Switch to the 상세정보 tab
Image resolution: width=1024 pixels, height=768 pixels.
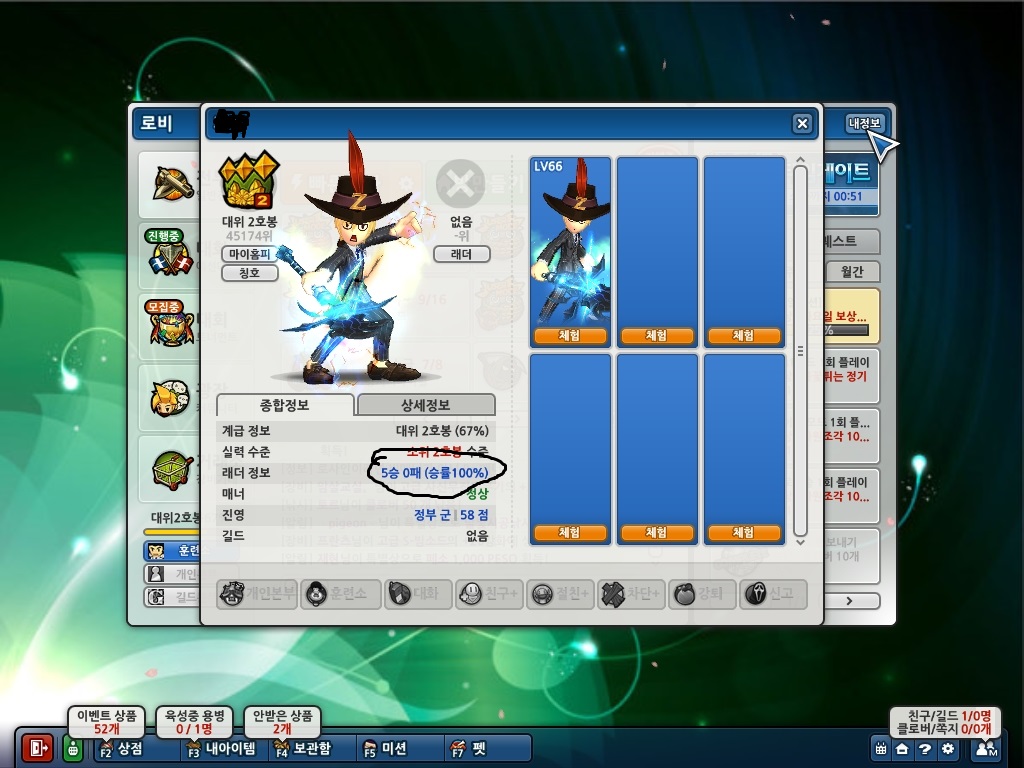(x=426, y=405)
